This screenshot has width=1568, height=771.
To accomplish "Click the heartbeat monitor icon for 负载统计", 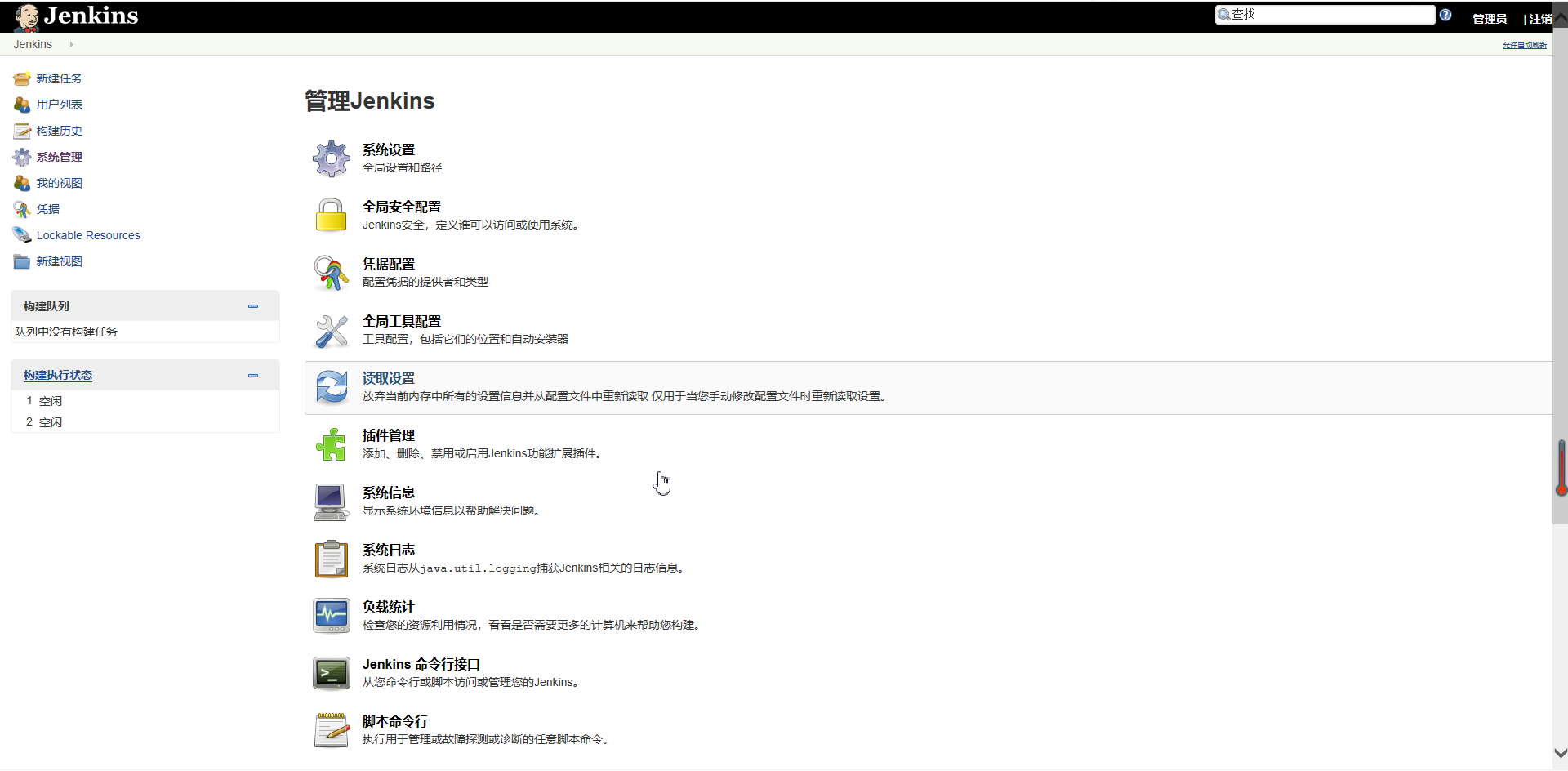I will pyautogui.click(x=332, y=616).
